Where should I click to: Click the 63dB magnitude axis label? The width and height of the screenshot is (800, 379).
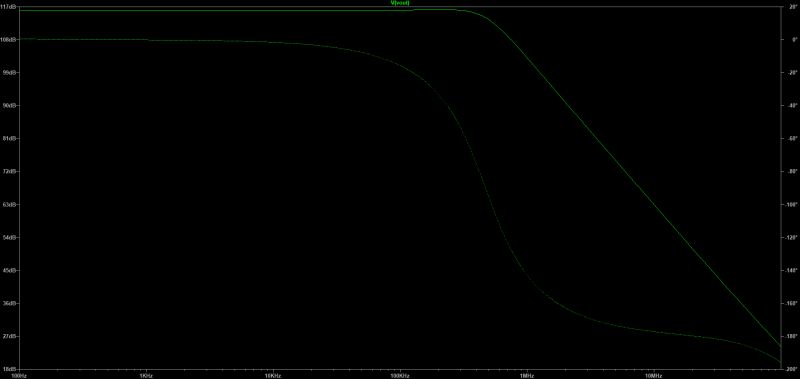point(10,205)
